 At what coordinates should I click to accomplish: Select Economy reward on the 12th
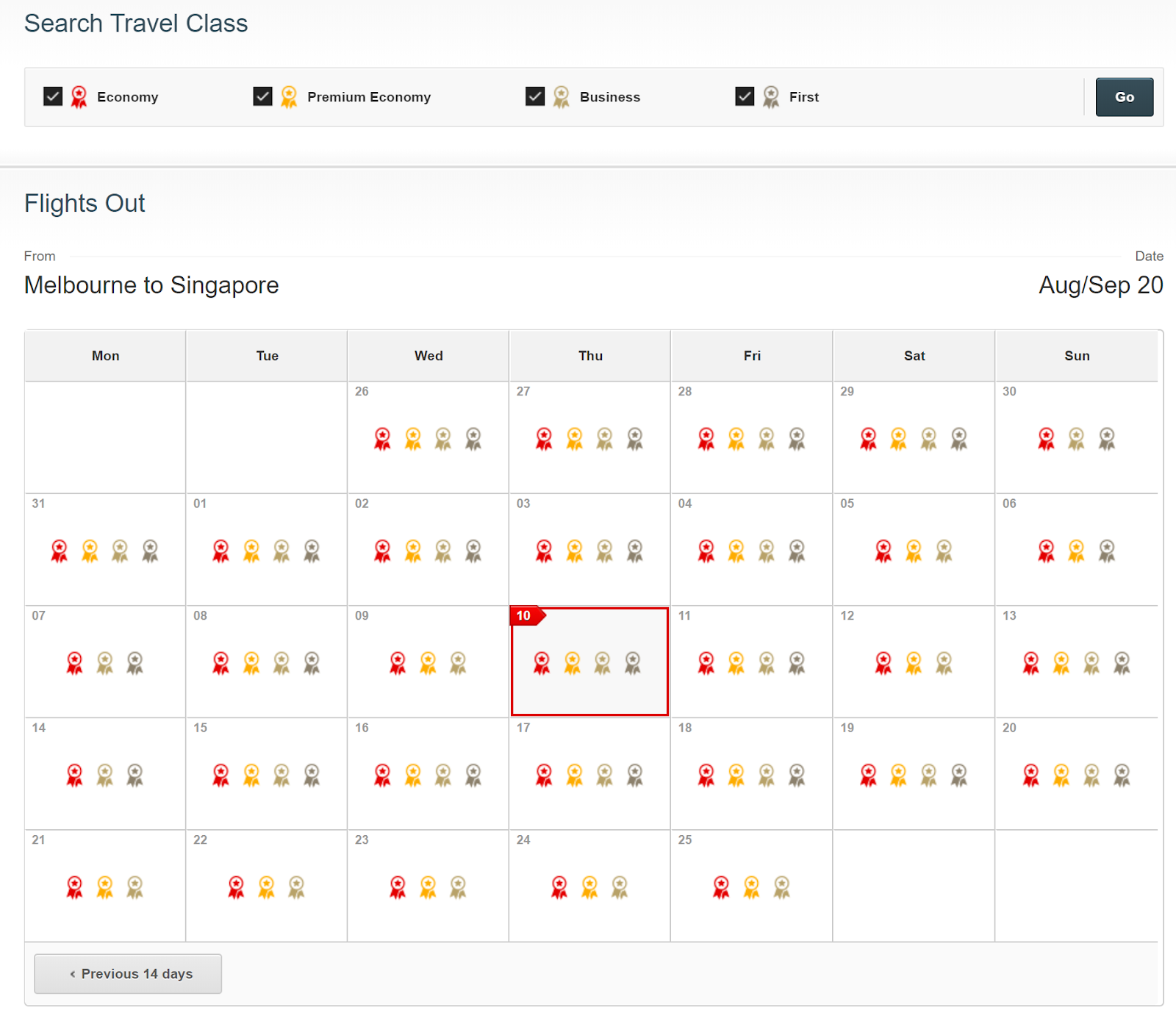coord(883,663)
